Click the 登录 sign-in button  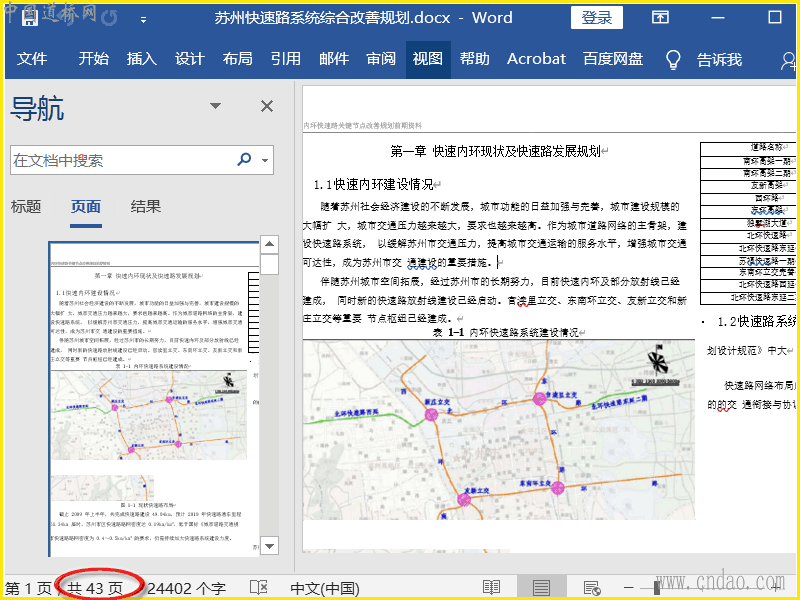click(x=596, y=18)
